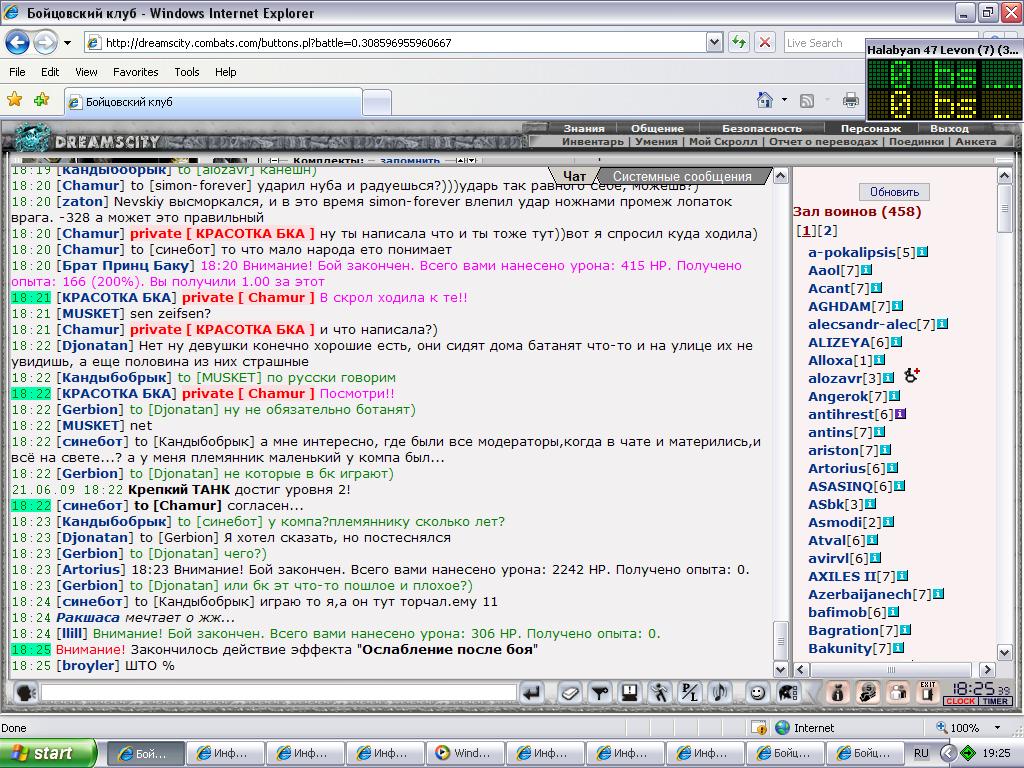This screenshot has width=1024, height=768.
Task: Open the Безопасность game menu
Action: (761, 128)
